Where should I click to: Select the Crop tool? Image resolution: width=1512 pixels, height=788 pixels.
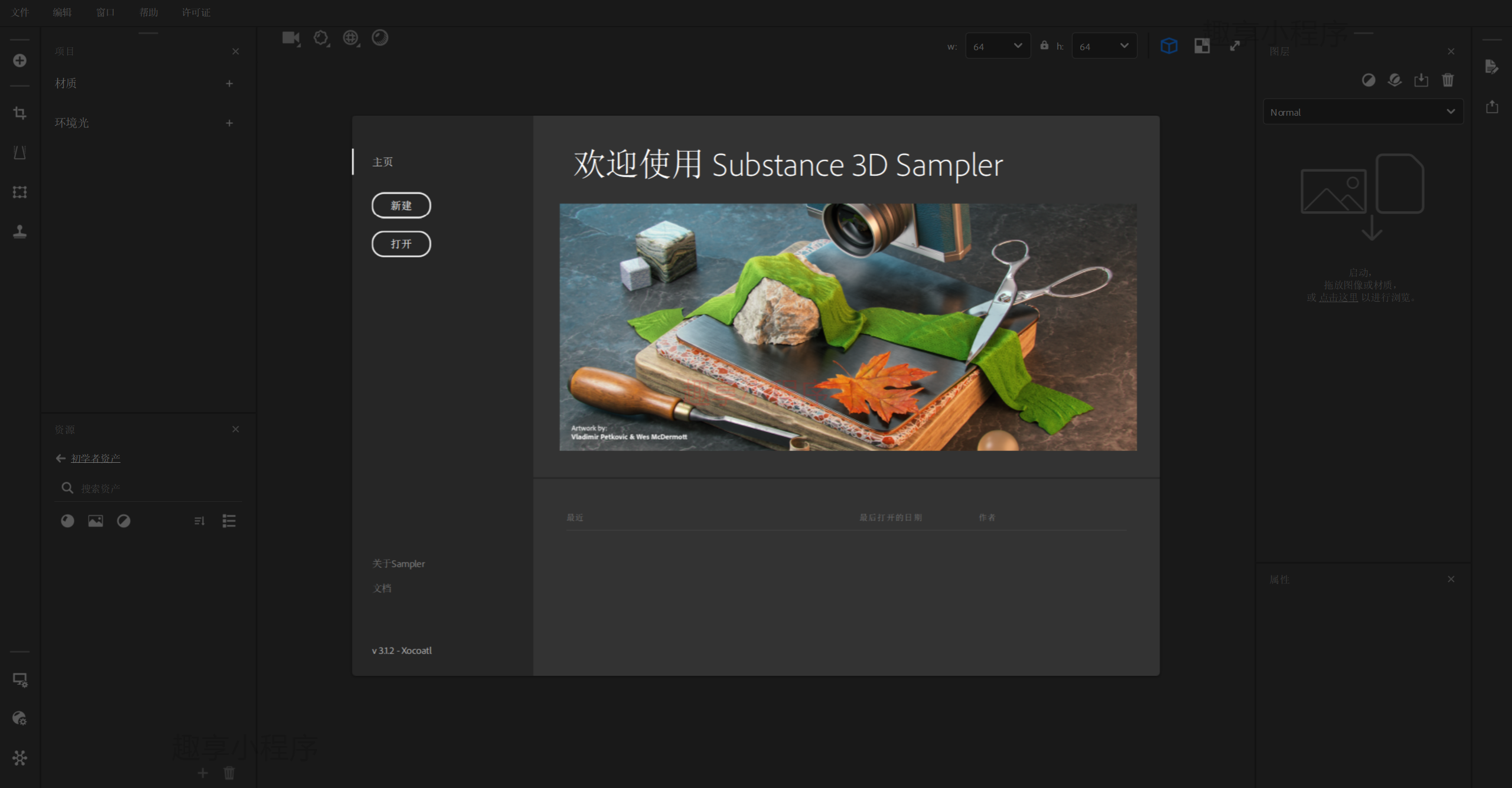(19, 113)
